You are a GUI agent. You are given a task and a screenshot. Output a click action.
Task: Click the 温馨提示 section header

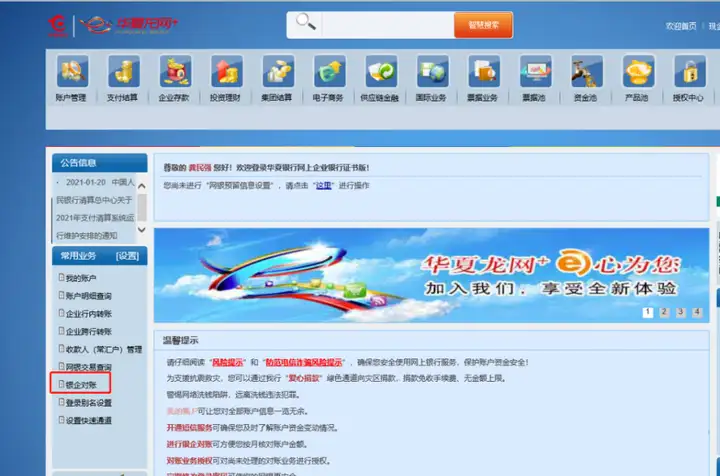tap(180, 340)
